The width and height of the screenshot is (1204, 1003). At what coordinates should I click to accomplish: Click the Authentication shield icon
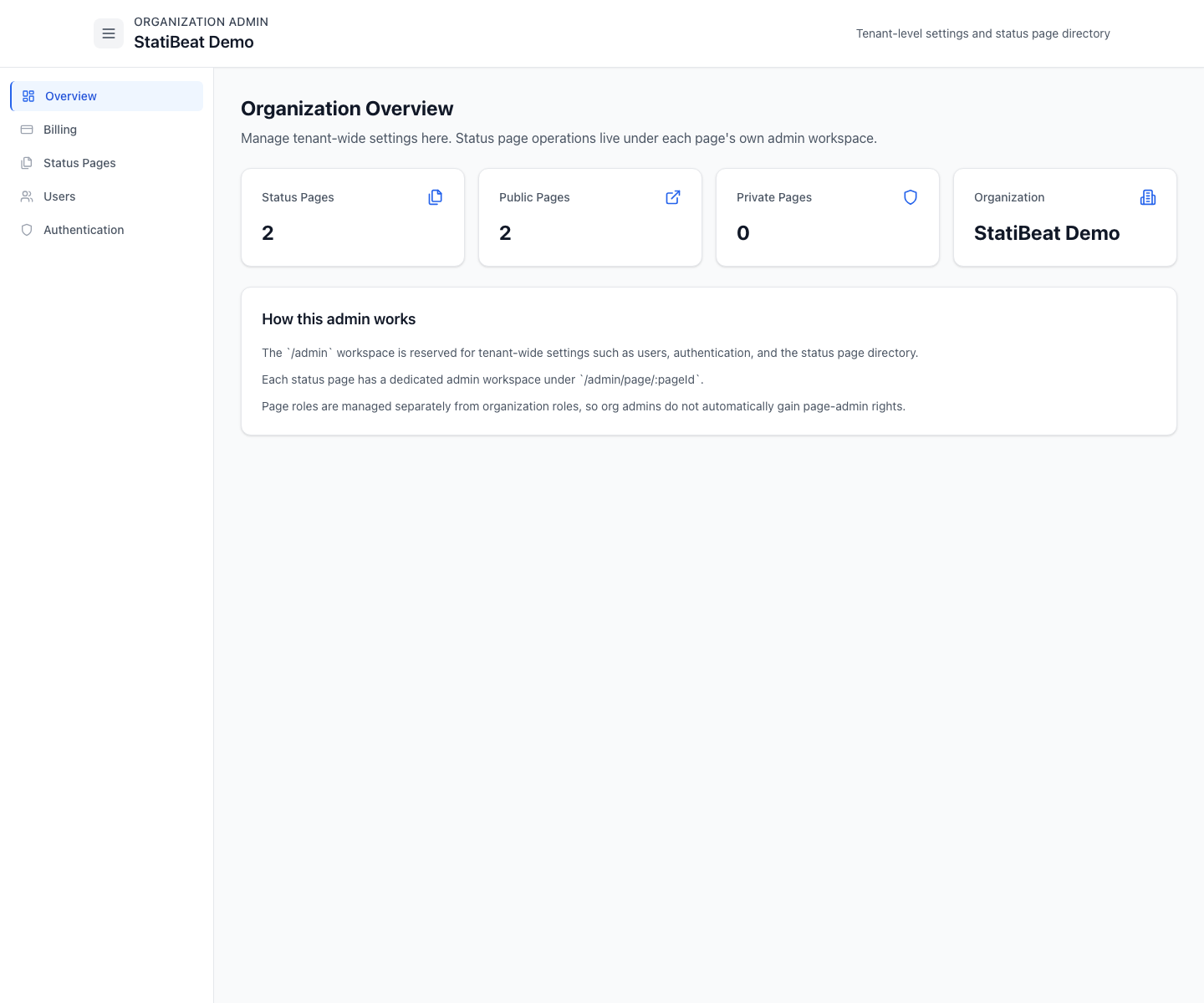(28, 229)
